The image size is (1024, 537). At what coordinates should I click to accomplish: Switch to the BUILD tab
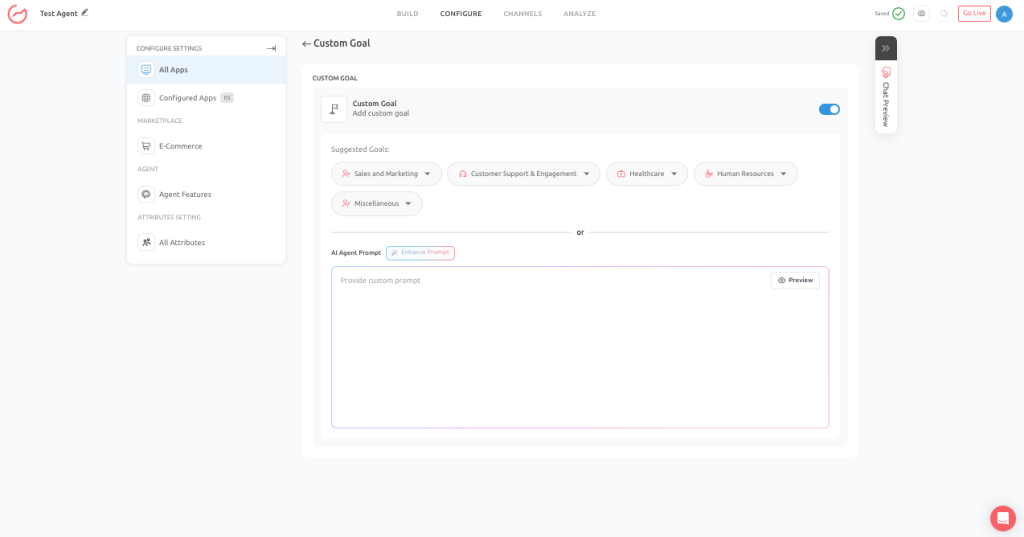click(408, 14)
